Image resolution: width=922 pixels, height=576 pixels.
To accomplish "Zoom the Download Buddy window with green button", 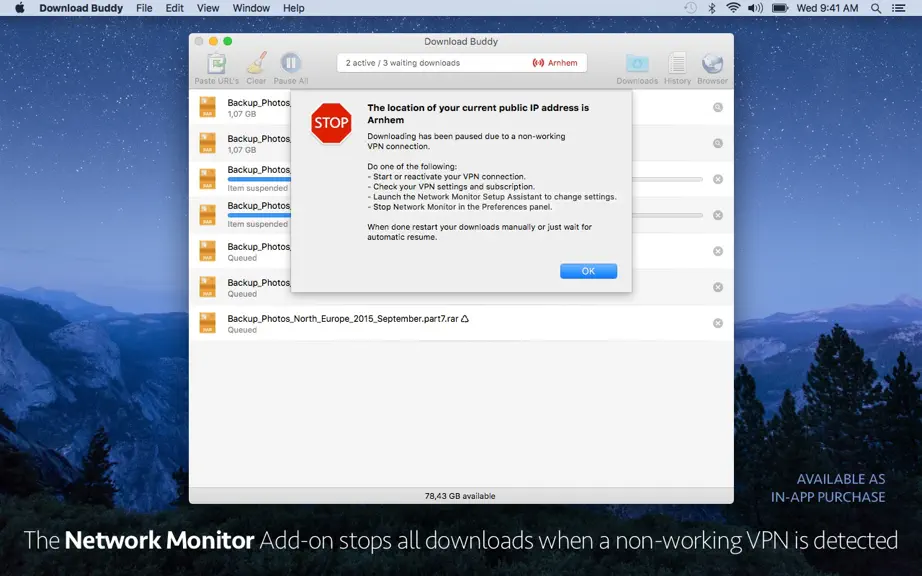I will point(228,41).
